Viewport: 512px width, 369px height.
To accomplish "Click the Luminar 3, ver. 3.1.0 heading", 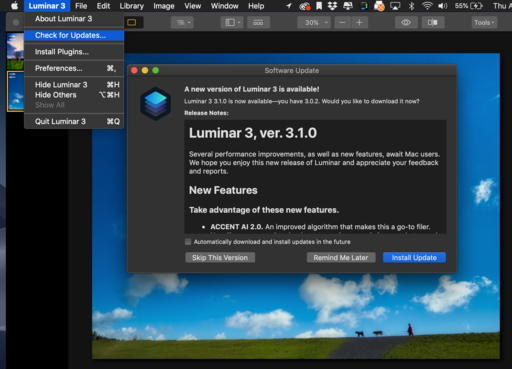I will pos(253,133).
